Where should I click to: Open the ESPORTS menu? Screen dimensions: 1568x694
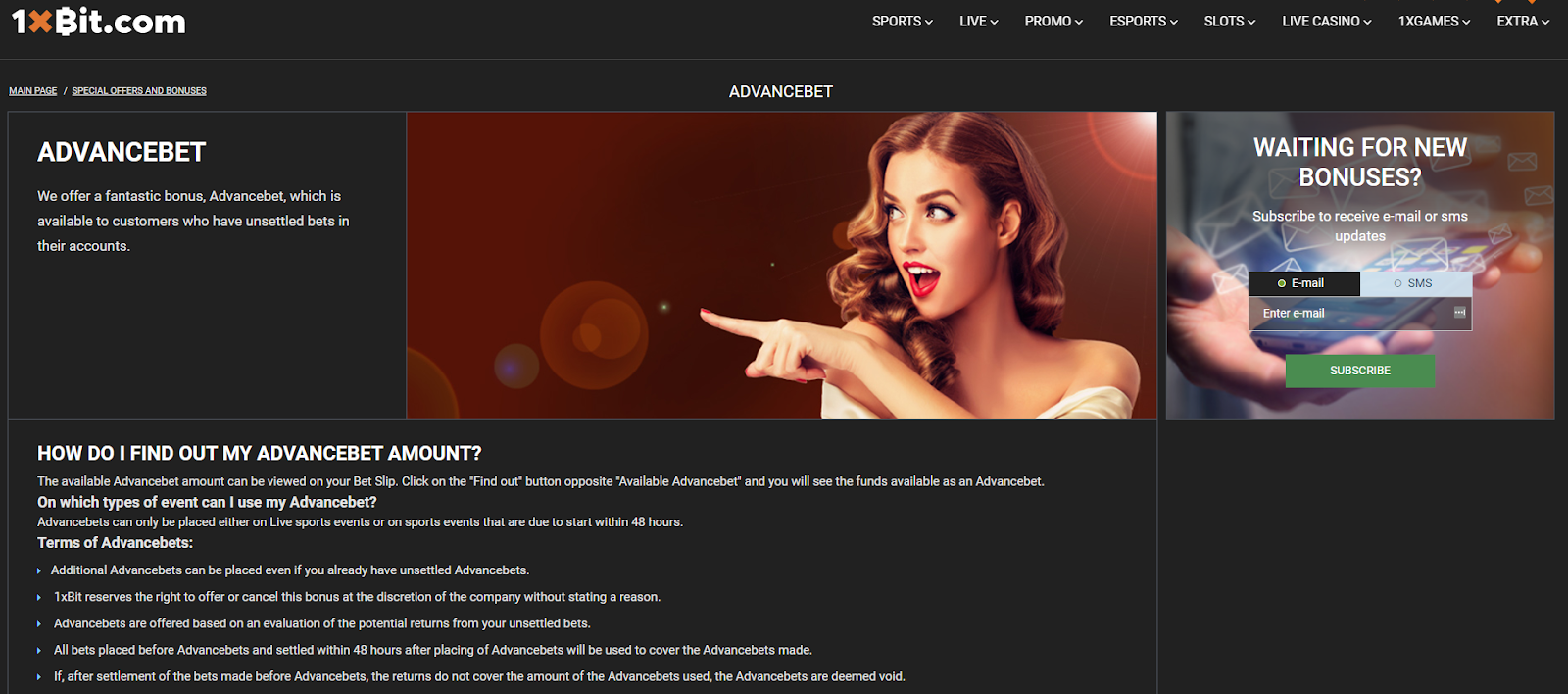coord(1143,21)
